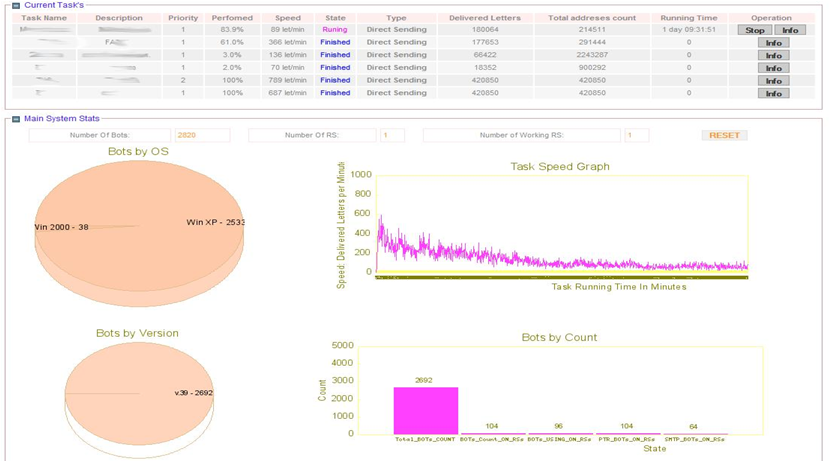Collapse the Current Task's section
This screenshot has width=837, height=462.
16,5
